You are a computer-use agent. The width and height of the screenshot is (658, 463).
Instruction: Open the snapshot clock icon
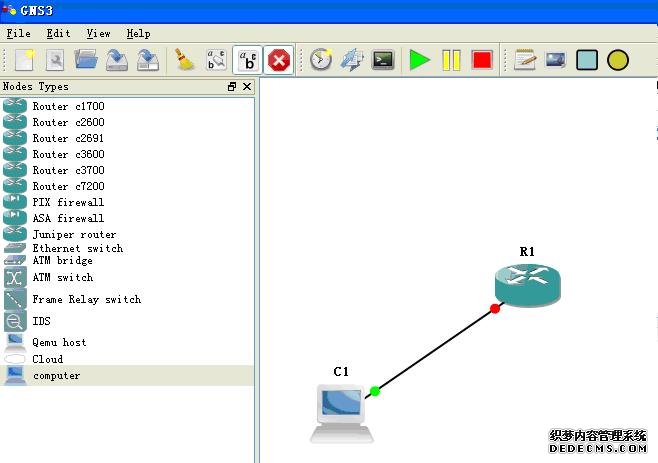pos(321,60)
